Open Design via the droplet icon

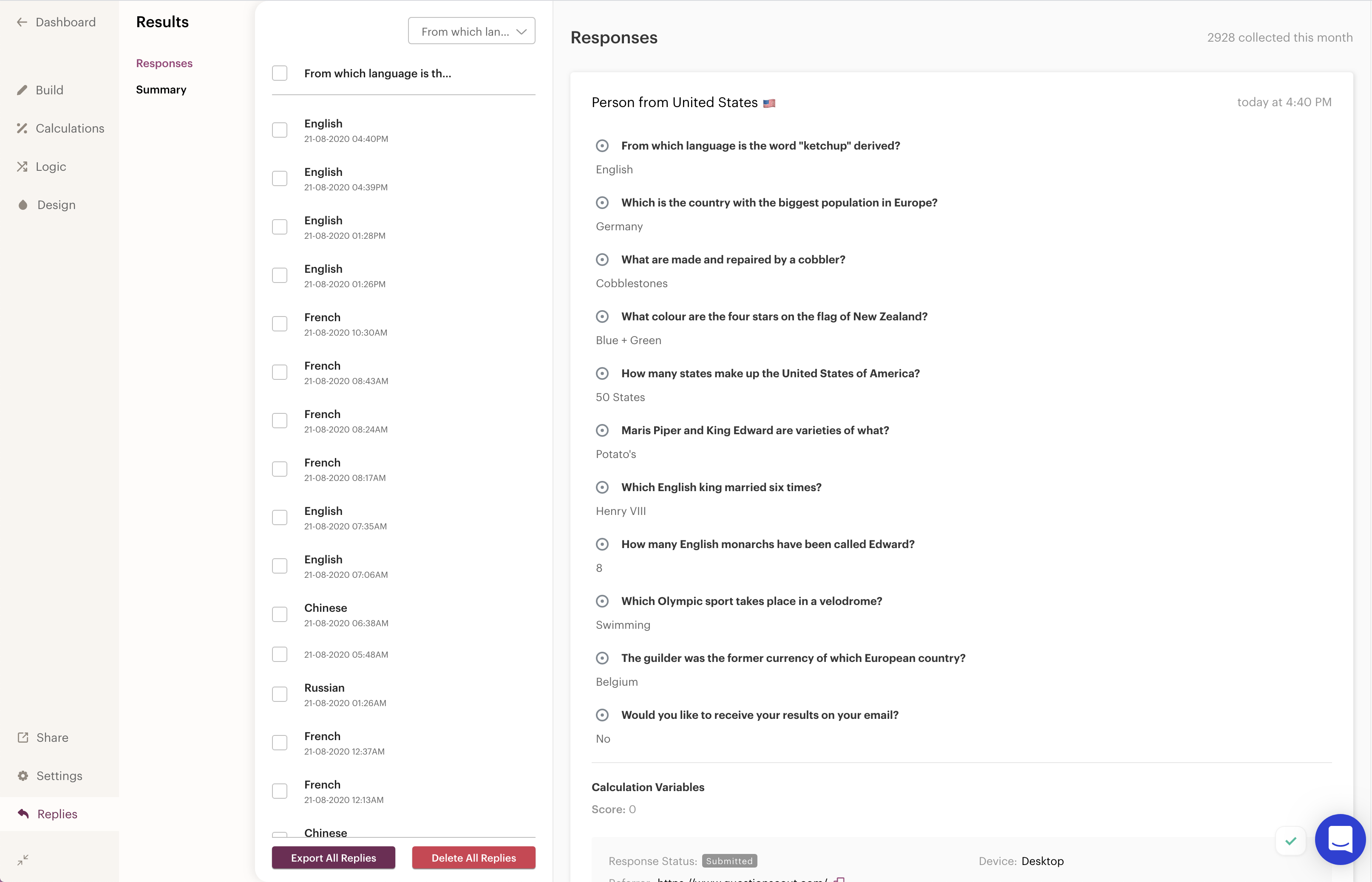[23, 205]
